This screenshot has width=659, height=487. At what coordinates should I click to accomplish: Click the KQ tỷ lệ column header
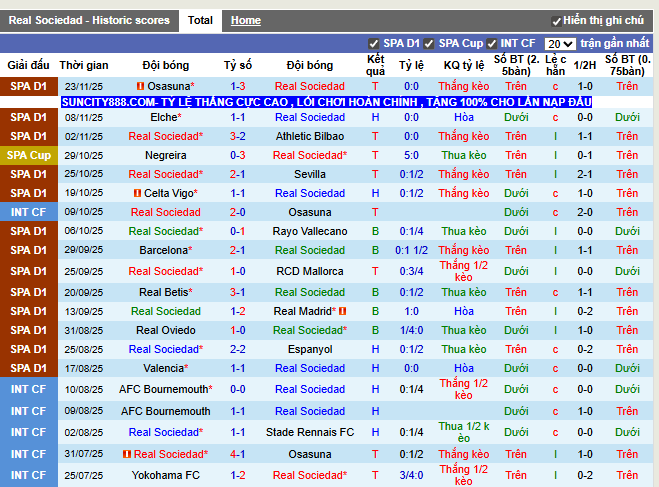coord(464,65)
